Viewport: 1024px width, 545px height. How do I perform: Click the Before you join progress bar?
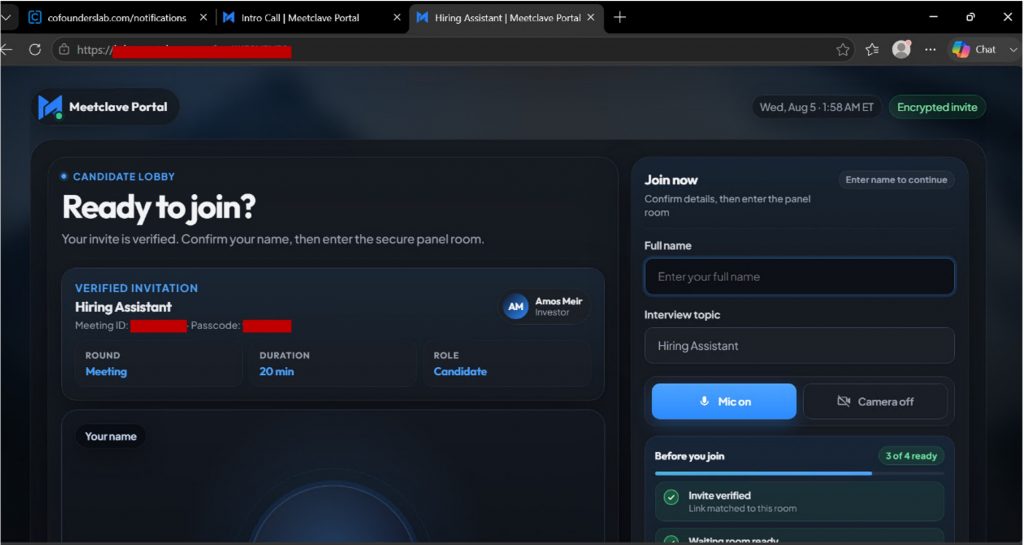pos(799,473)
